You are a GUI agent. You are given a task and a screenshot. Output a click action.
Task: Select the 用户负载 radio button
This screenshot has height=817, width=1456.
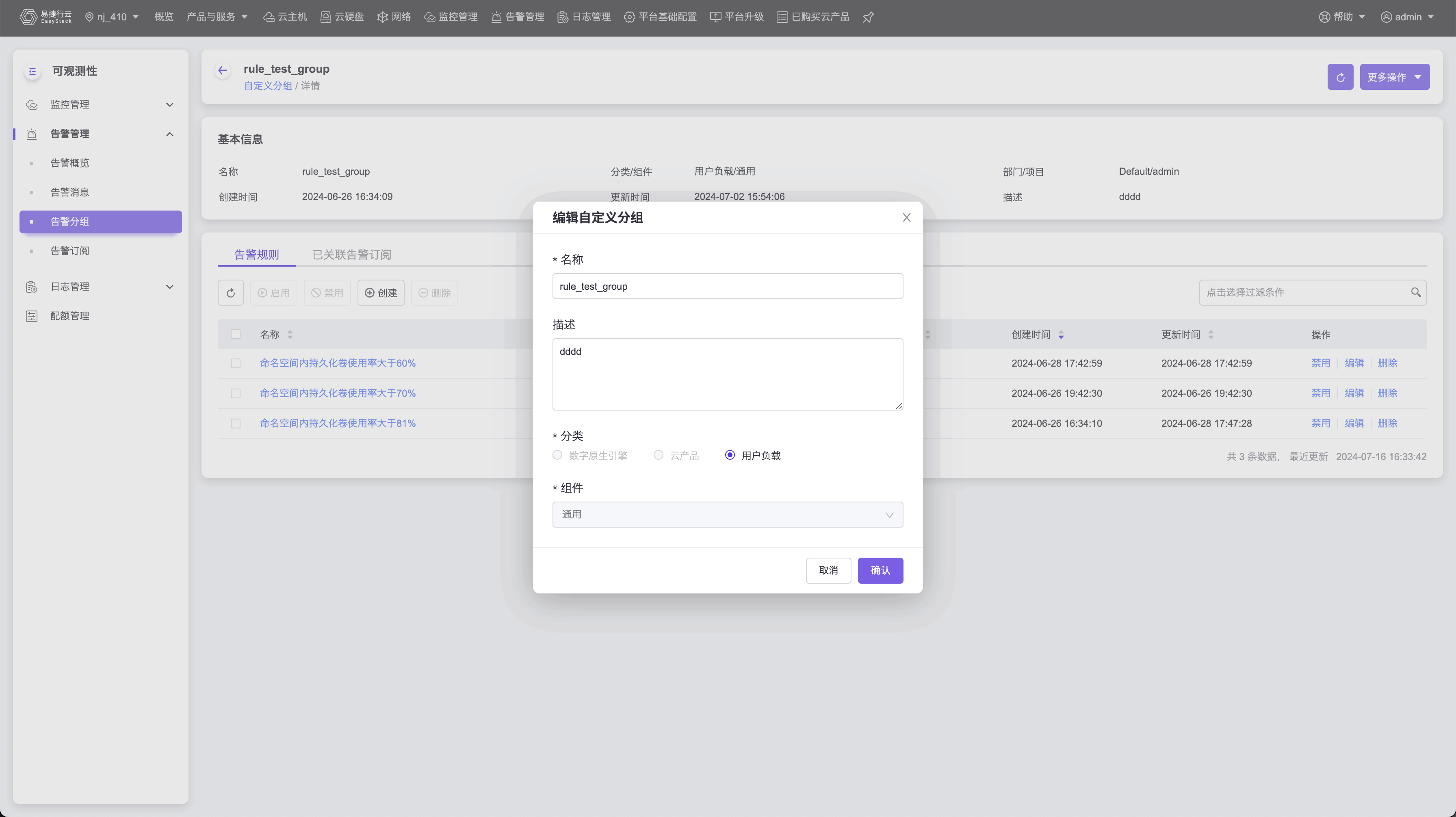tap(730, 455)
